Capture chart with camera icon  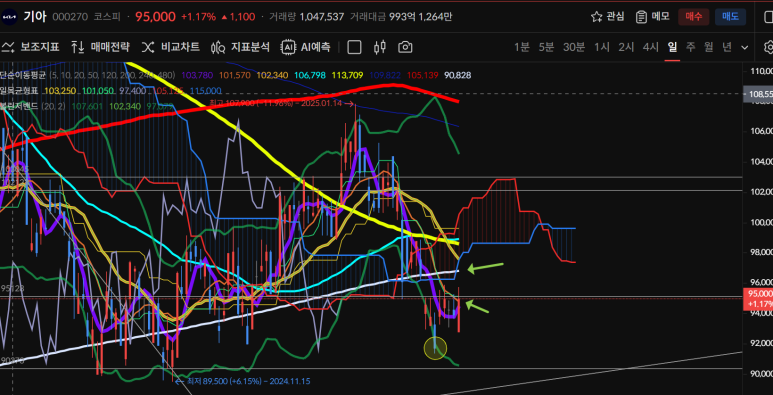(x=405, y=47)
